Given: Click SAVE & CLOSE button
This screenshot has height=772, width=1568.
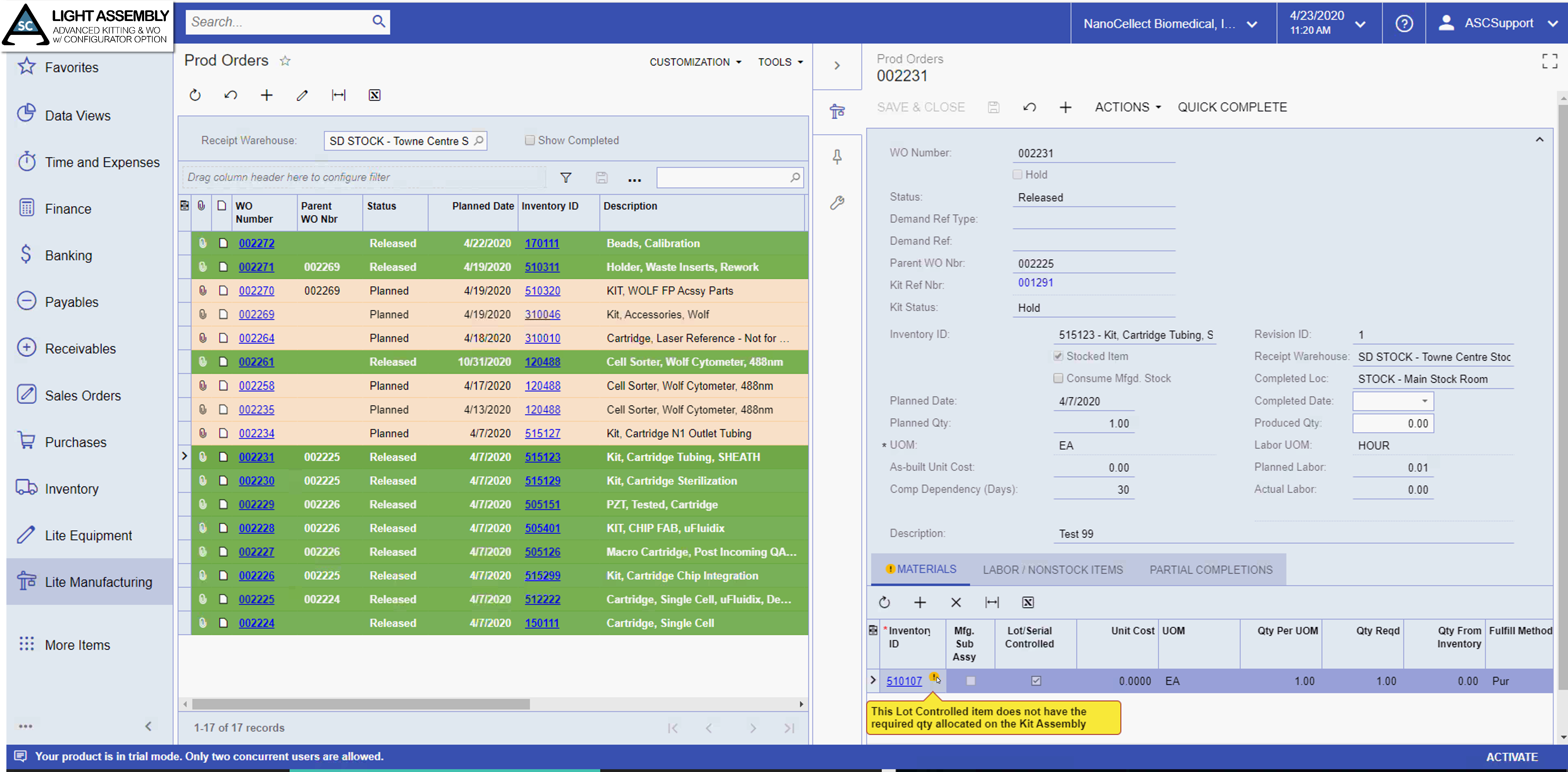Looking at the screenshot, I should click(x=920, y=107).
